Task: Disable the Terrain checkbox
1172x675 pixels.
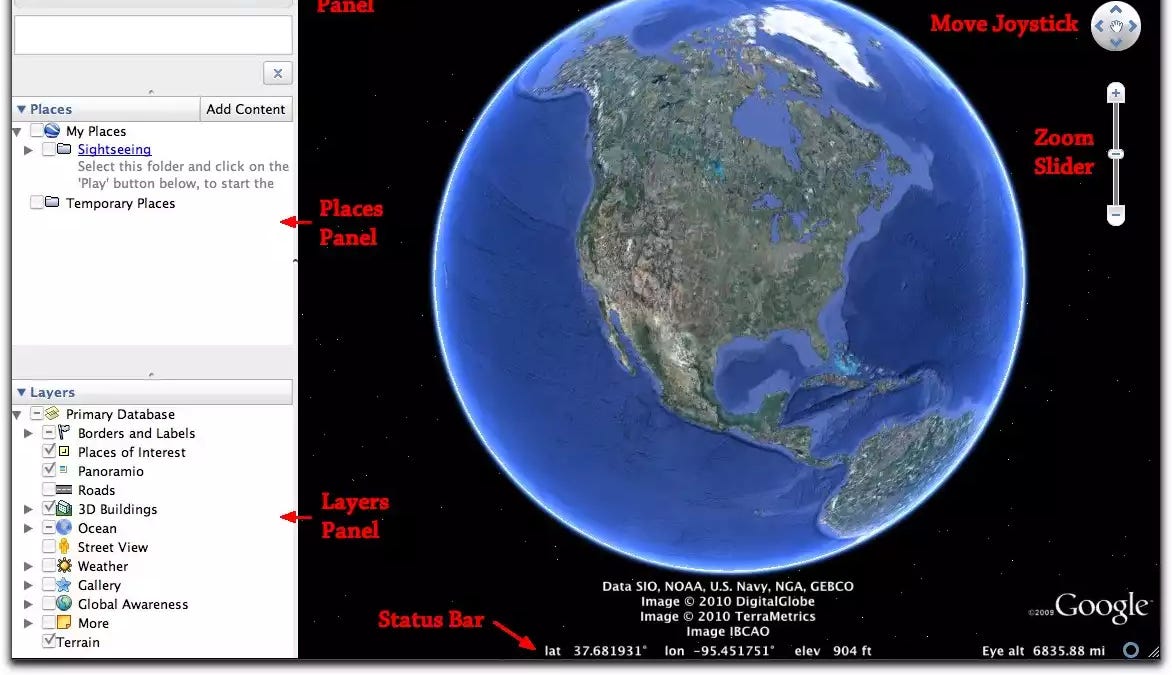Action: tap(48, 642)
